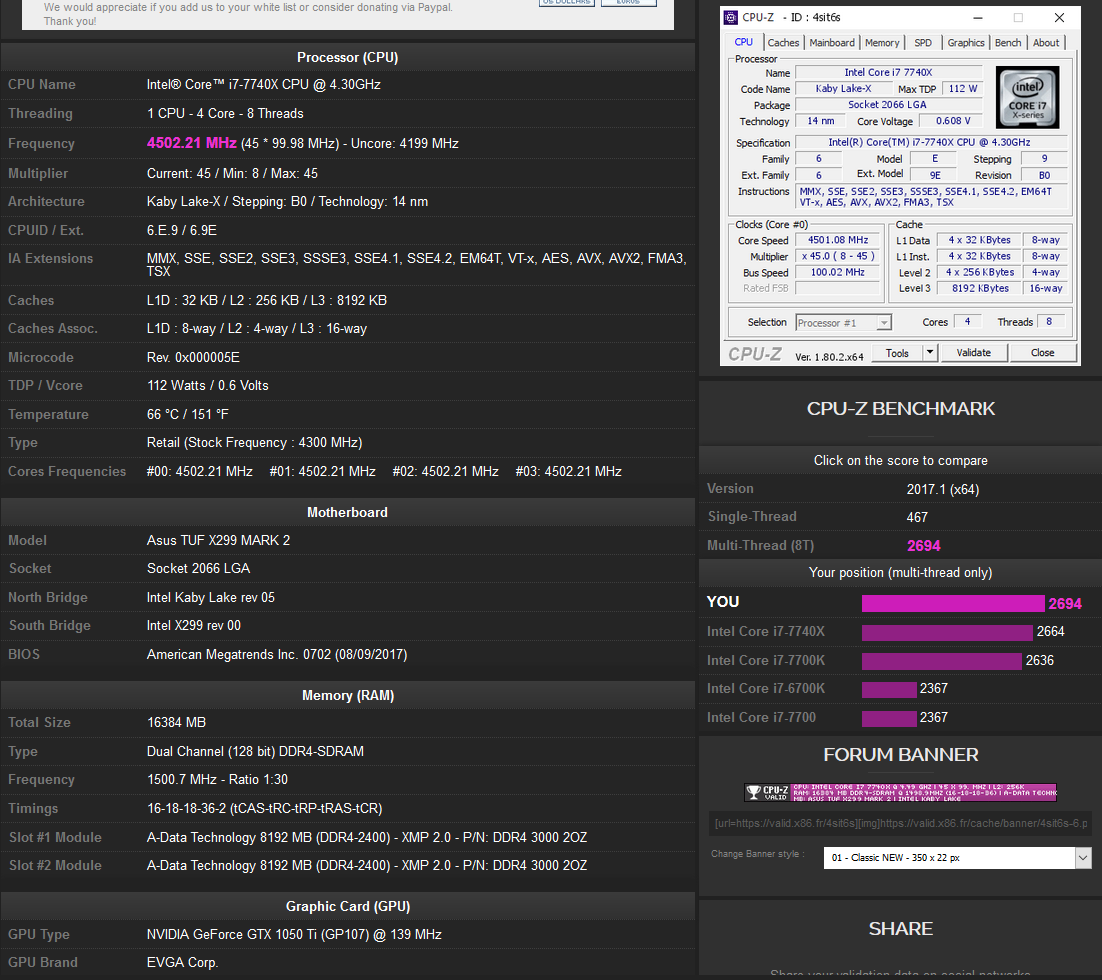Switch to the Graphics tab
The width and height of the screenshot is (1102, 980).
coord(966,43)
